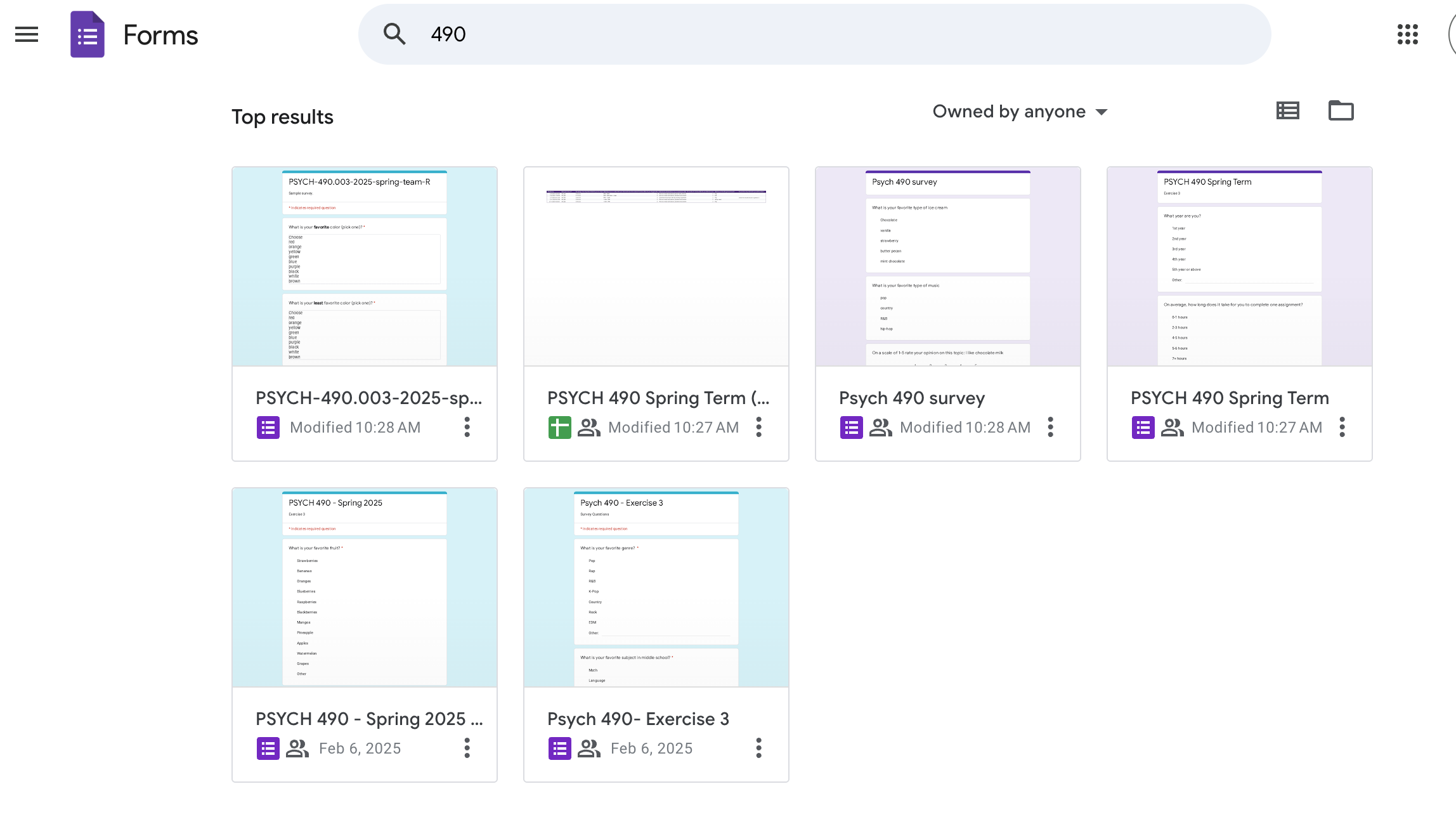This screenshot has height=817, width=1456.
Task: Open more options for PSYCH 490 - Spring 2025
Action: coord(467,748)
